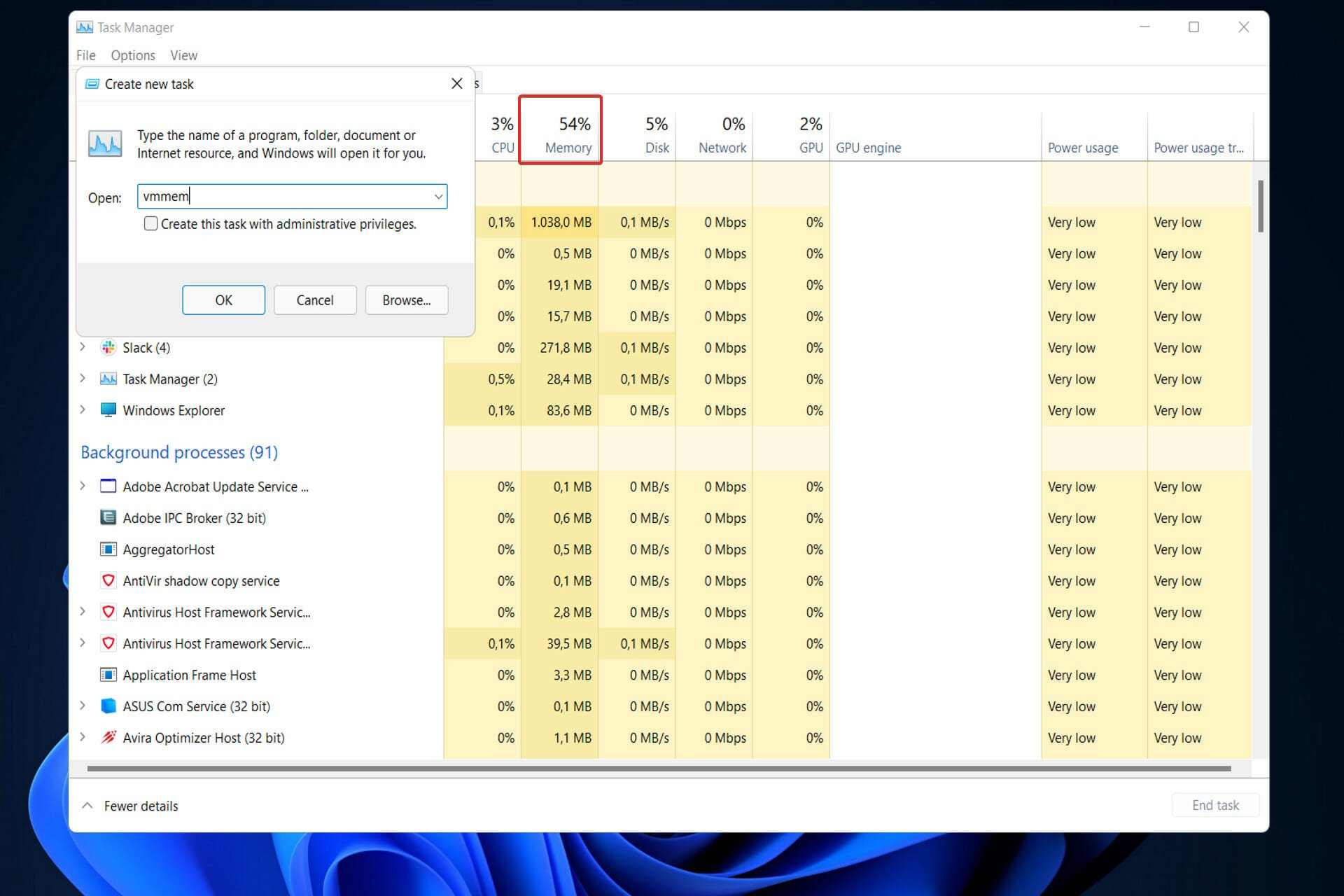Viewport: 1344px width, 896px height.
Task: Click Cancel to dismiss new task dialog
Action: click(x=313, y=300)
